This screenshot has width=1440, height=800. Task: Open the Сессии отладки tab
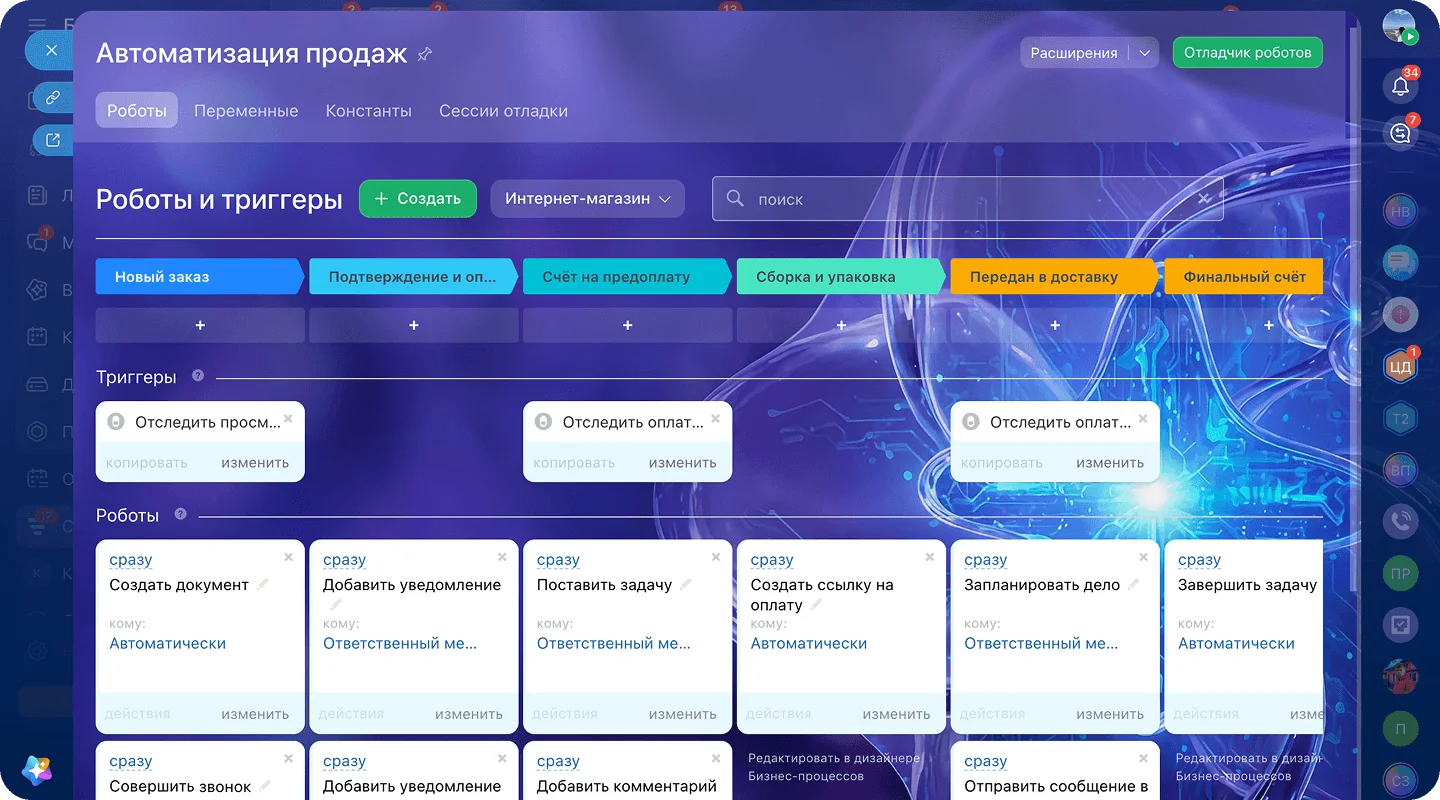pos(503,111)
